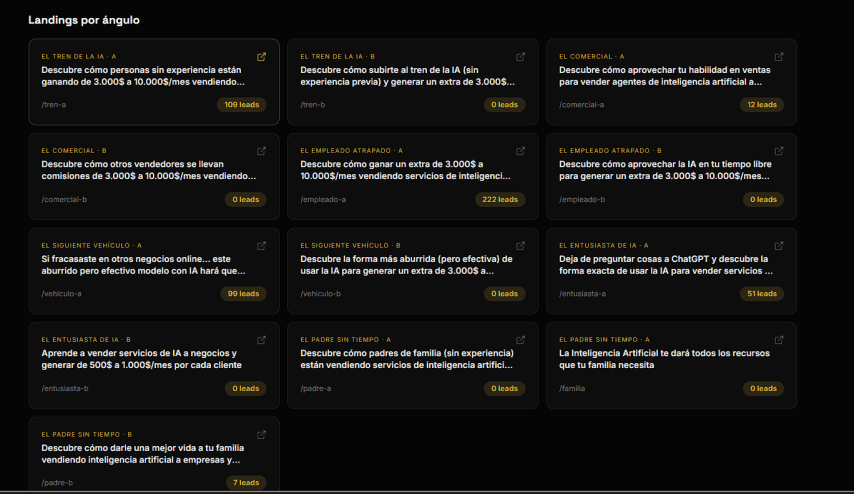Click the 0 leads badge on /empleado-b card
The image size is (854, 494).
point(764,199)
